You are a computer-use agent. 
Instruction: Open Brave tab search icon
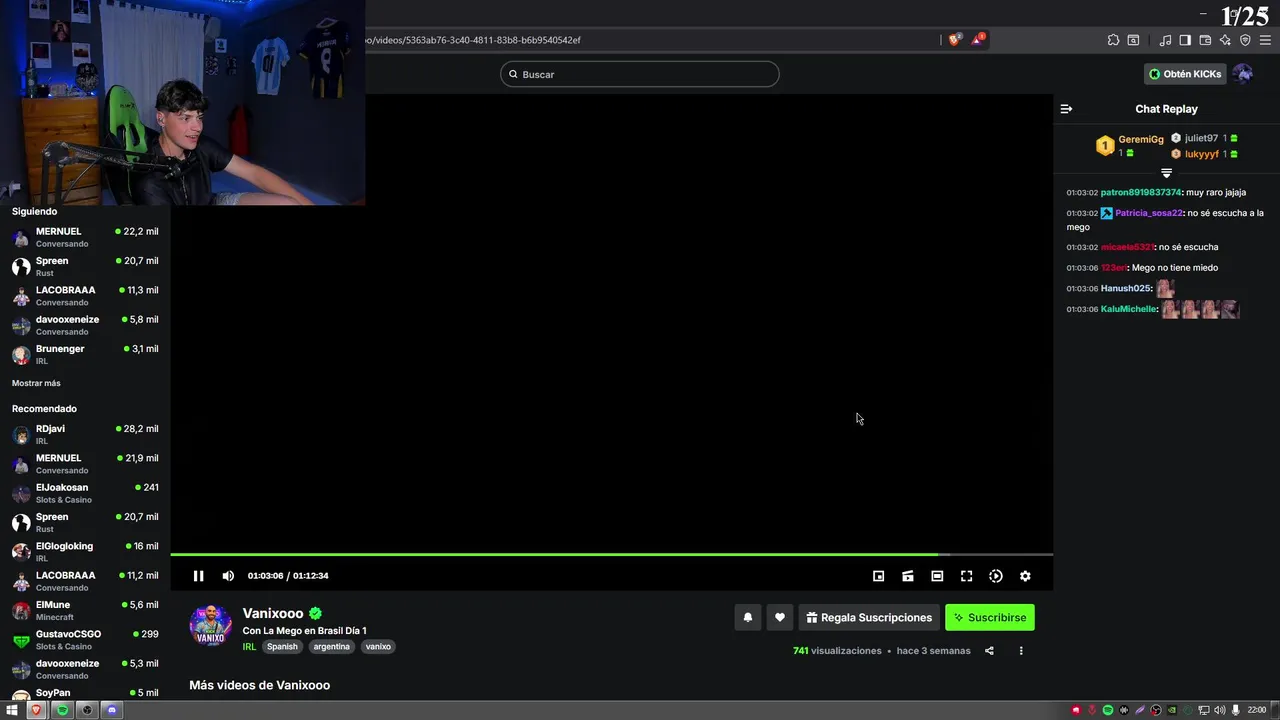pyautogui.click(x=1133, y=40)
